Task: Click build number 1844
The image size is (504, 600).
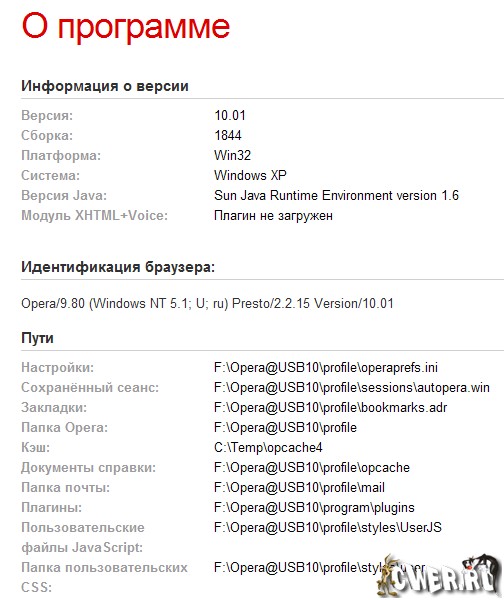Action: 228,135
